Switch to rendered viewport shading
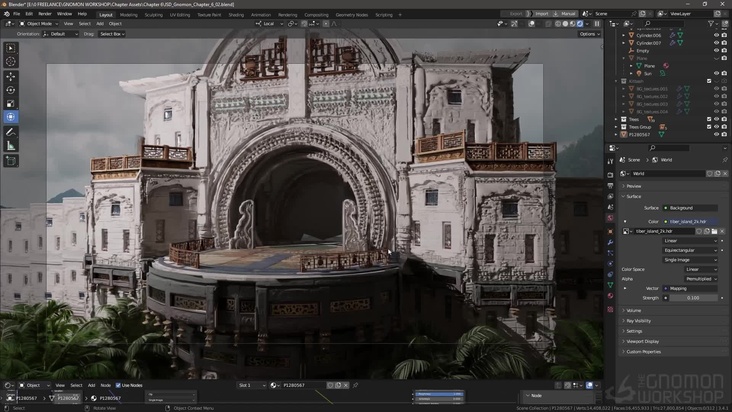 tap(580, 24)
